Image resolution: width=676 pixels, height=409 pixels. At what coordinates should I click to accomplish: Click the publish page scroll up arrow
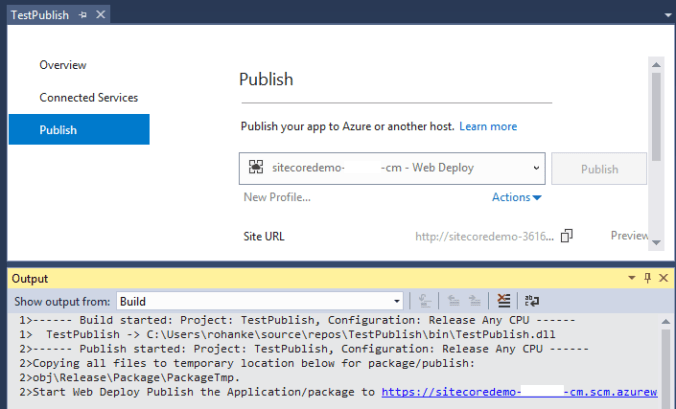tap(656, 65)
